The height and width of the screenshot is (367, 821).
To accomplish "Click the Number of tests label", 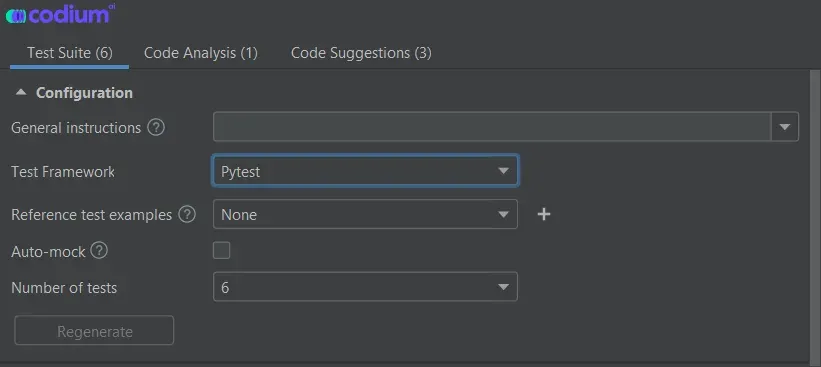I will [64, 287].
